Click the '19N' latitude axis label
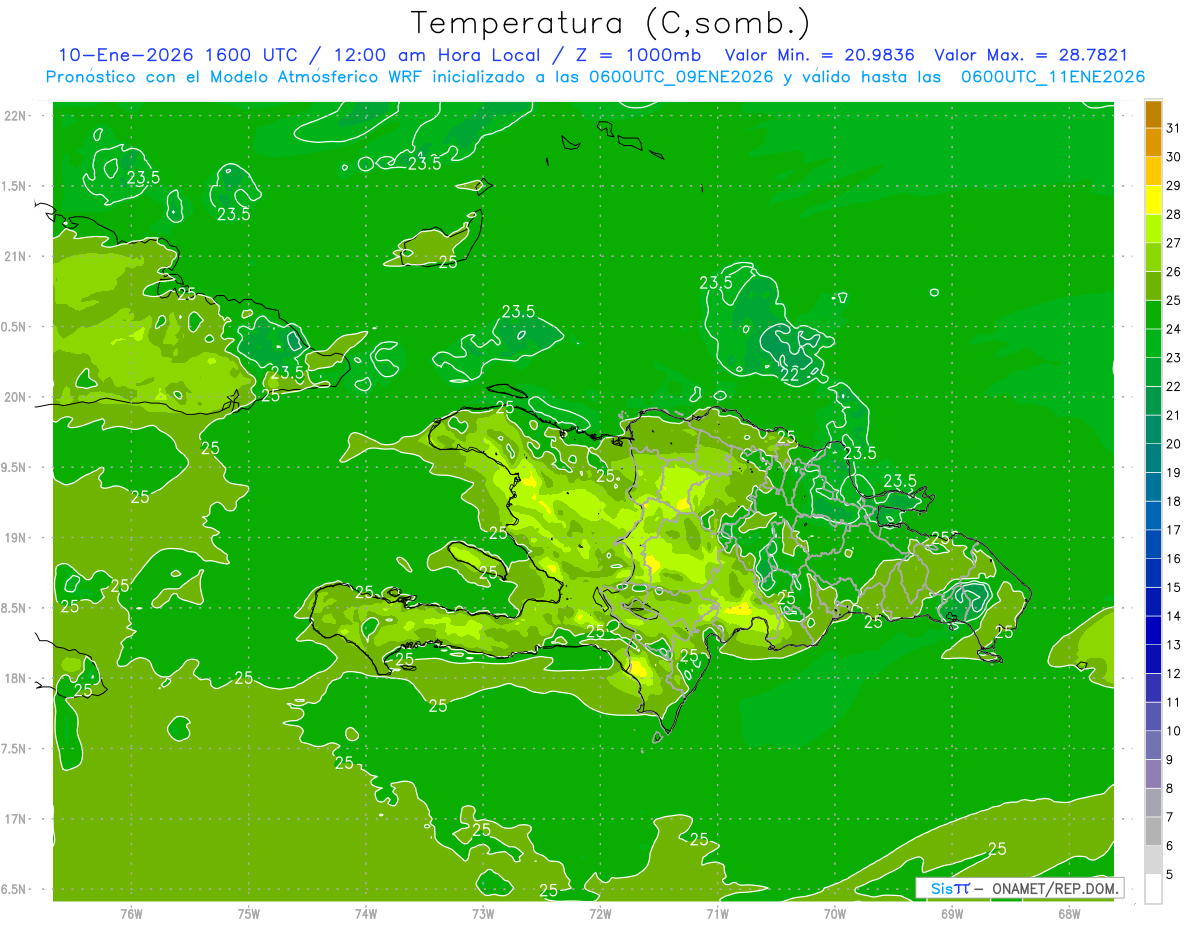Screen dimensions: 1200x927 pos(15,538)
